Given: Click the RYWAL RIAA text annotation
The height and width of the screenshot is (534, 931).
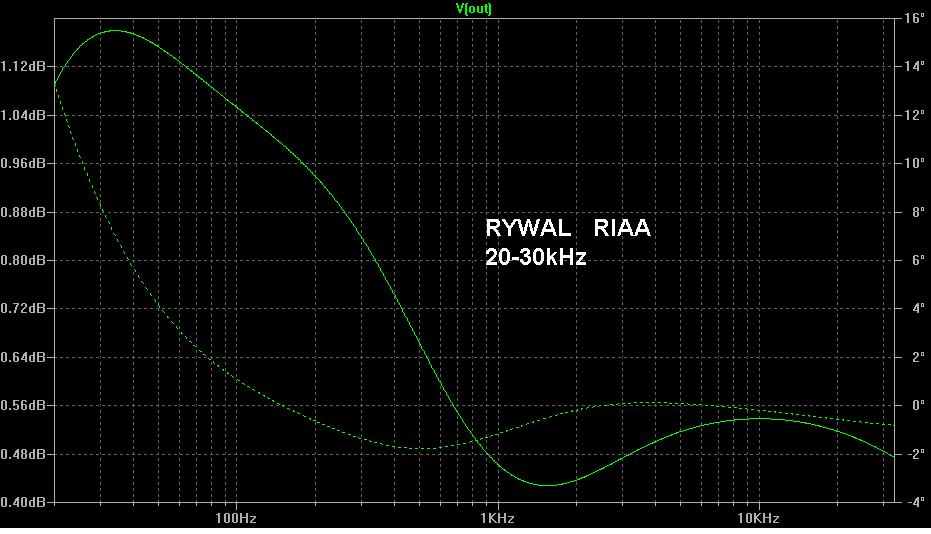Looking at the screenshot, I should click(567, 229).
